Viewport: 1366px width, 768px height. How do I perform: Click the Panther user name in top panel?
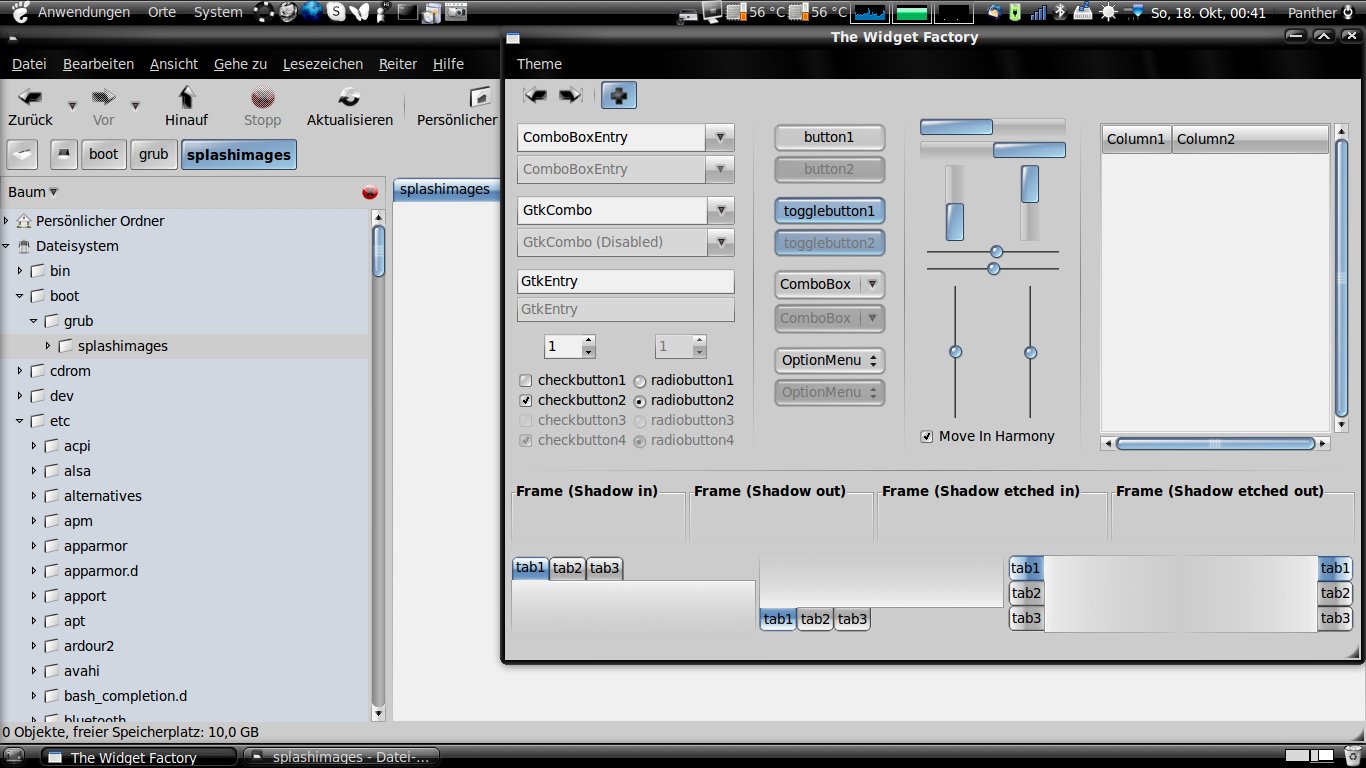1313,13
